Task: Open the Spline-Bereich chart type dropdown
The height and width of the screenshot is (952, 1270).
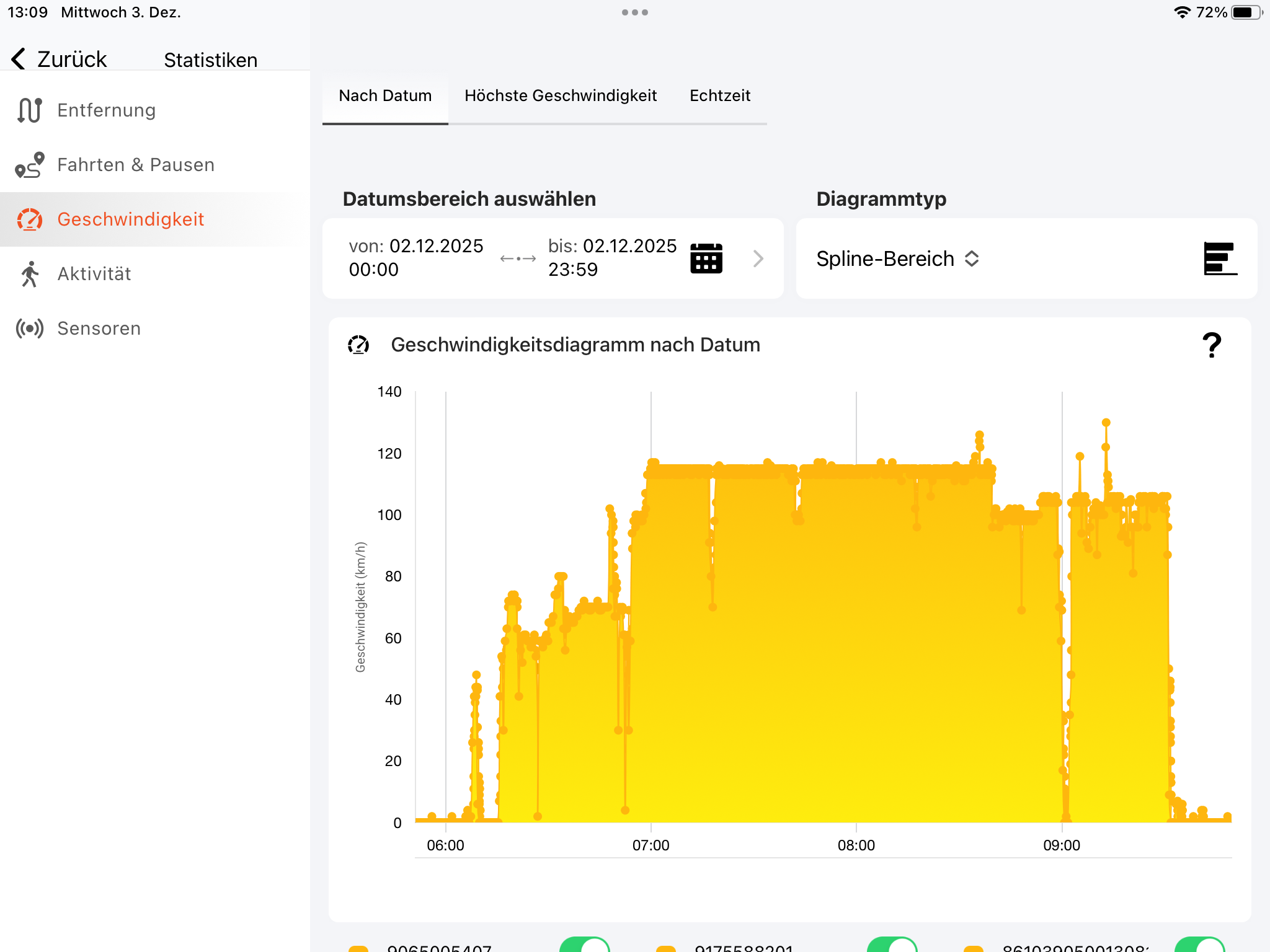Action: (897, 258)
